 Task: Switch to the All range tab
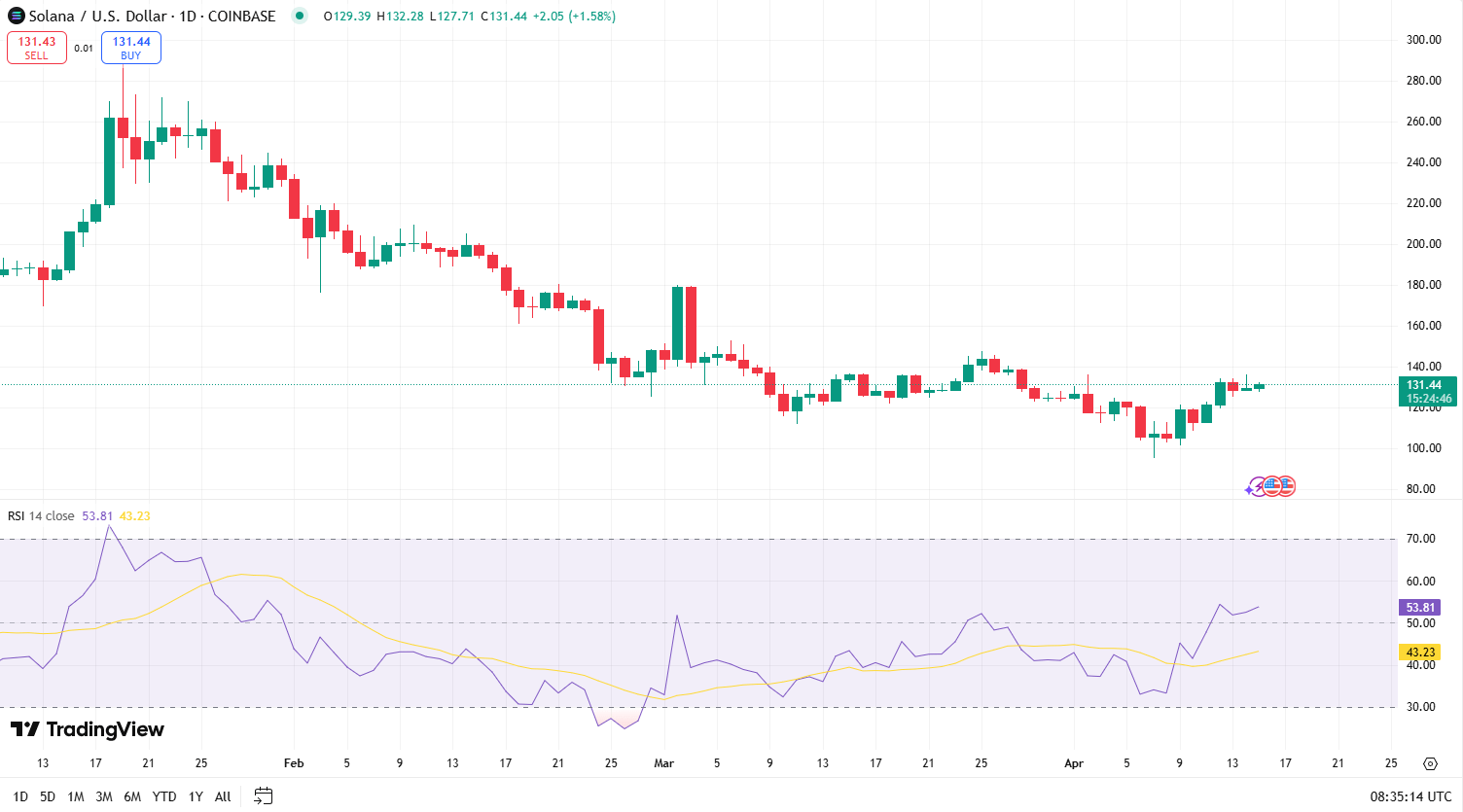(x=222, y=795)
